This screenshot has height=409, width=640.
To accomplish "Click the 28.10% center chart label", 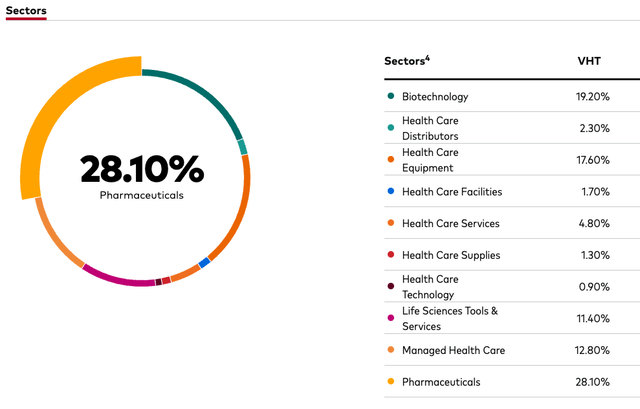I will [x=141, y=169].
